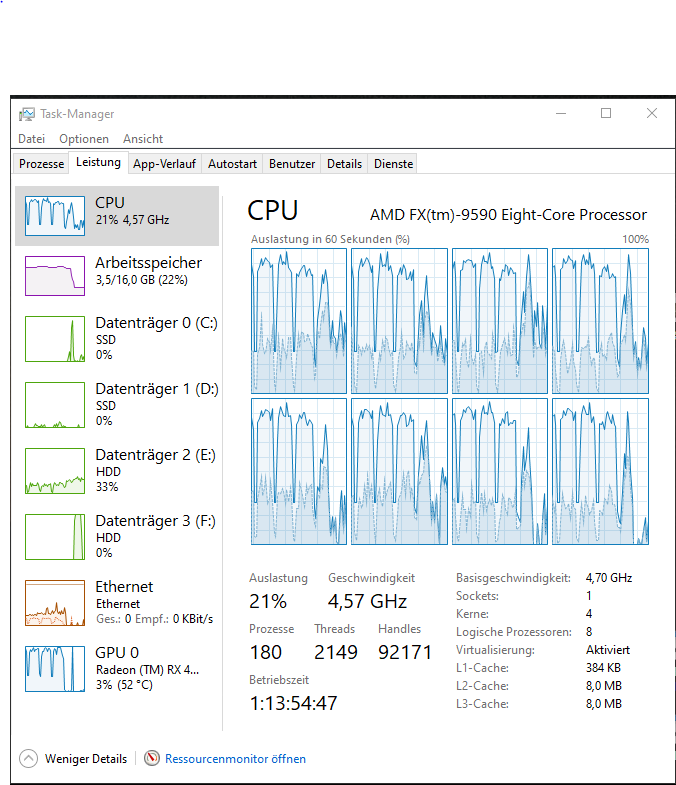Select the Ethernet entry
676x785 pixels.
click(117, 603)
